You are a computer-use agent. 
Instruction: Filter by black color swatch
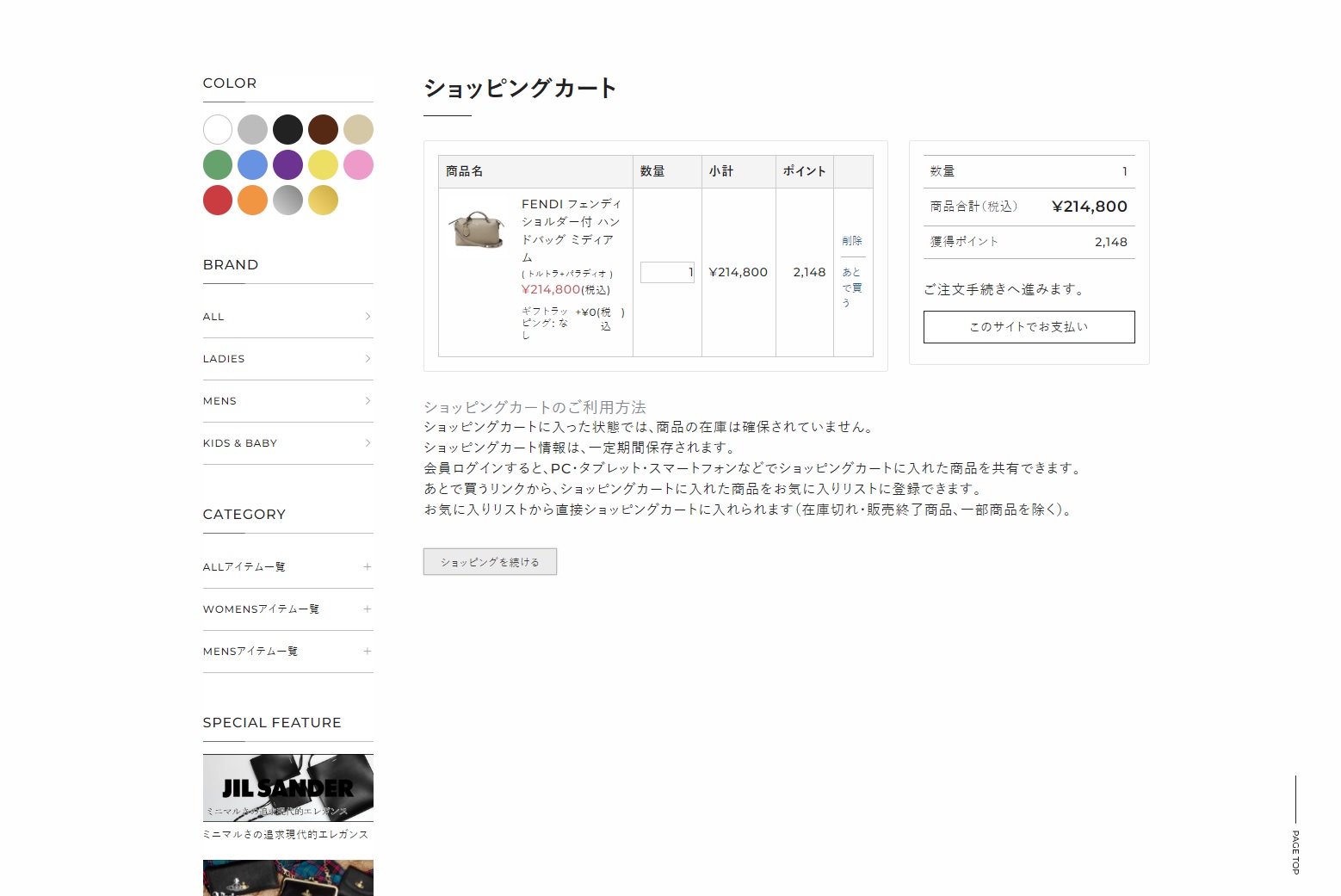pos(287,130)
